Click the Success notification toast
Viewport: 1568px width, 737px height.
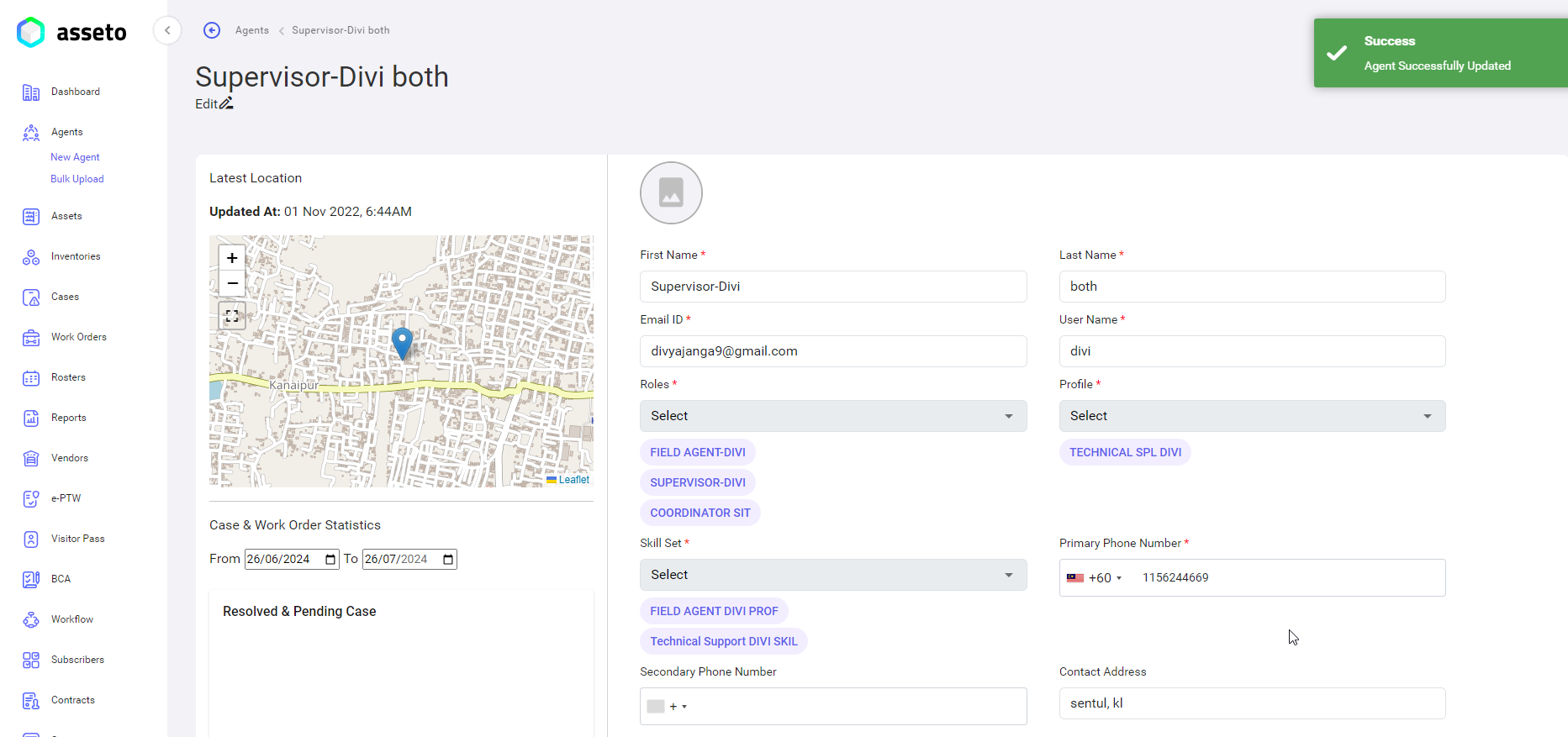pos(1440,53)
